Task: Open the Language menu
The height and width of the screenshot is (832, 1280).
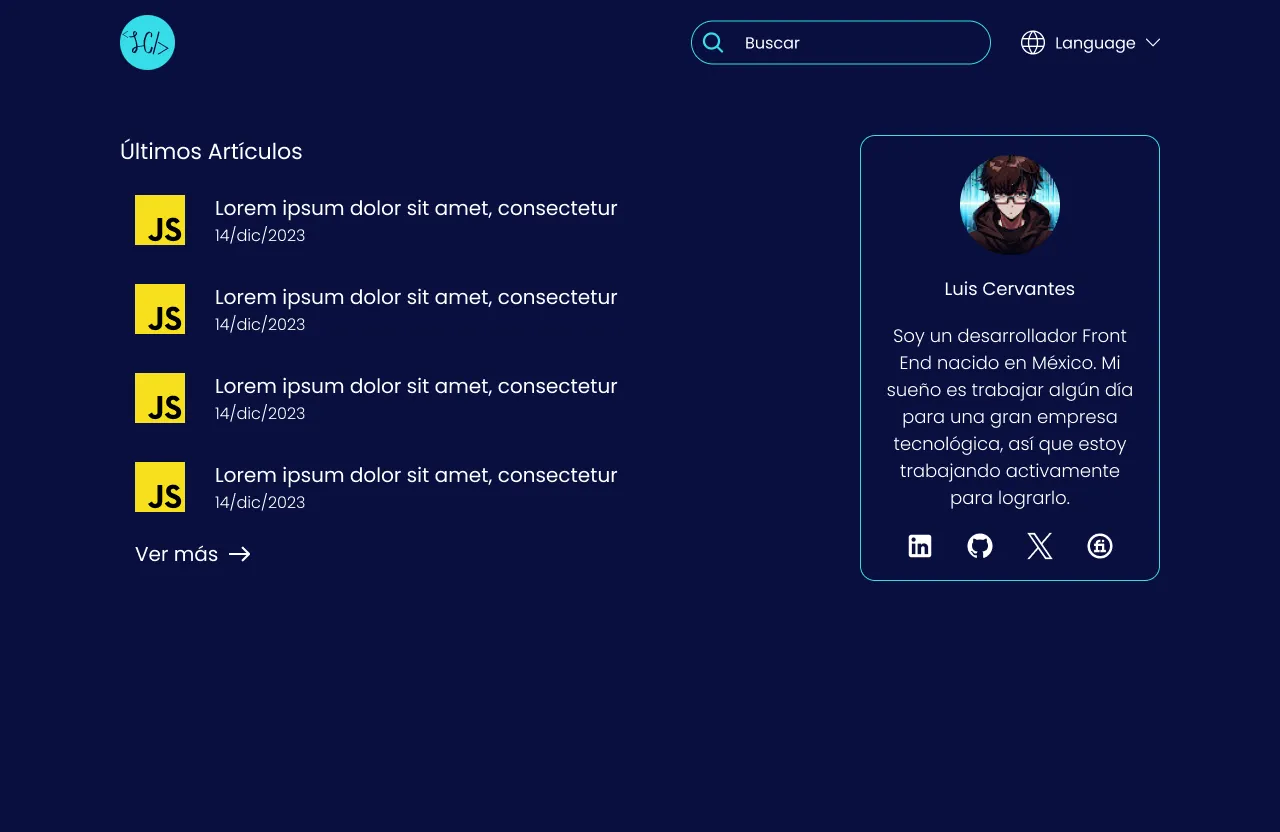Action: click(1094, 42)
